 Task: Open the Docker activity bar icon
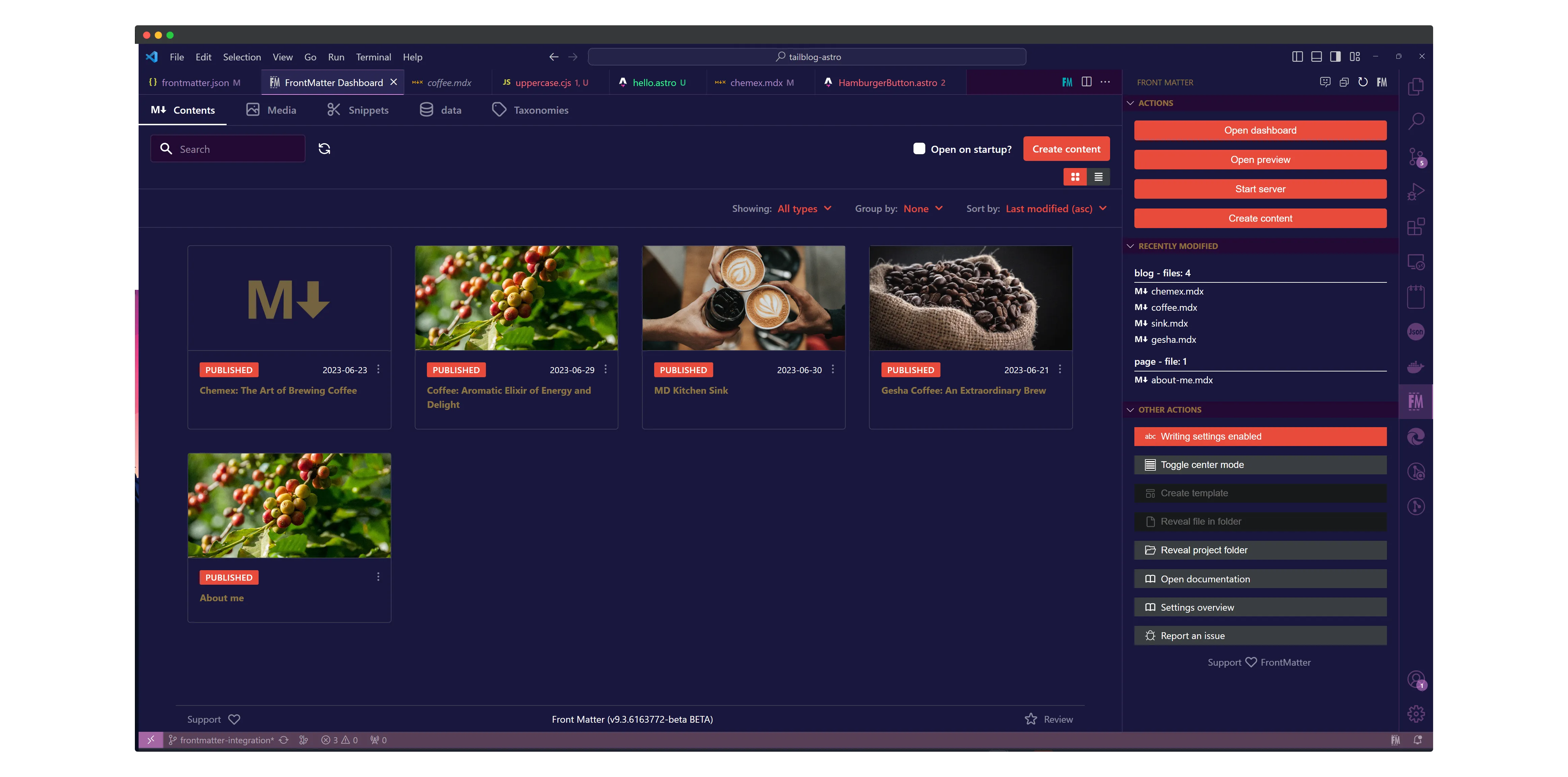tap(1415, 367)
